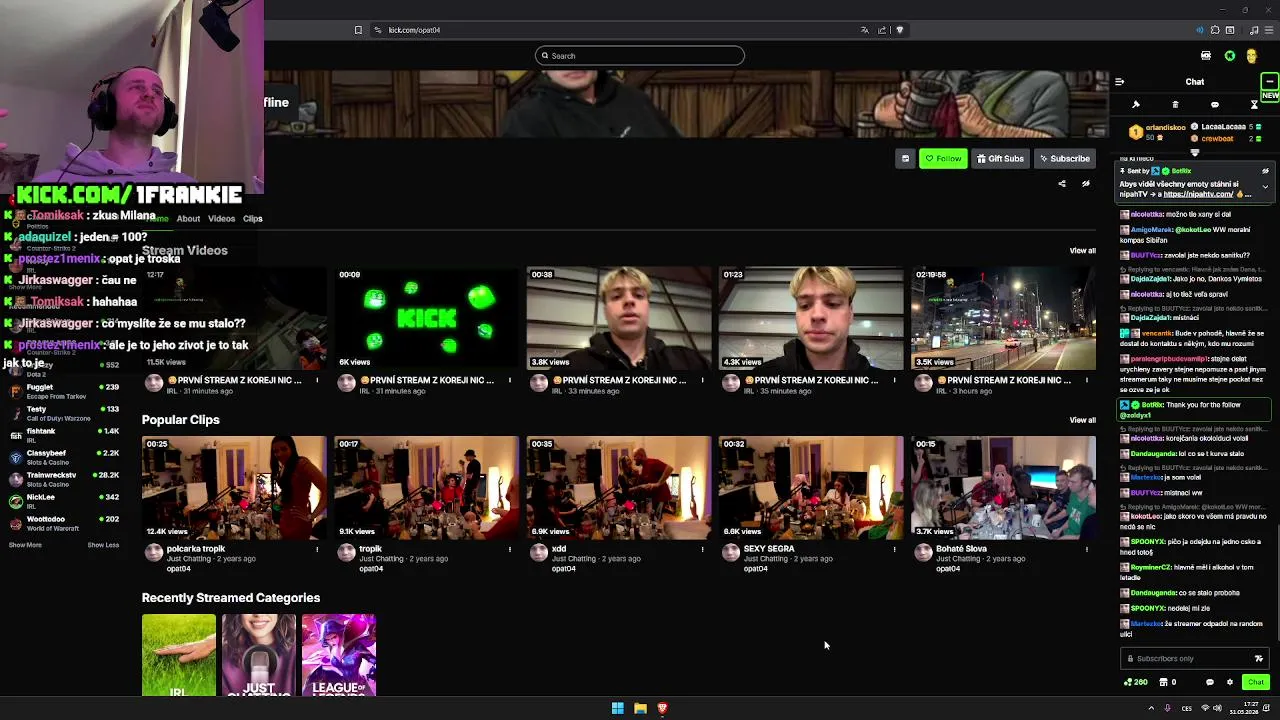This screenshot has height=720, width=1280.
Task: Open the nipahtv.com link in the pinned message
Action: click(1197, 194)
